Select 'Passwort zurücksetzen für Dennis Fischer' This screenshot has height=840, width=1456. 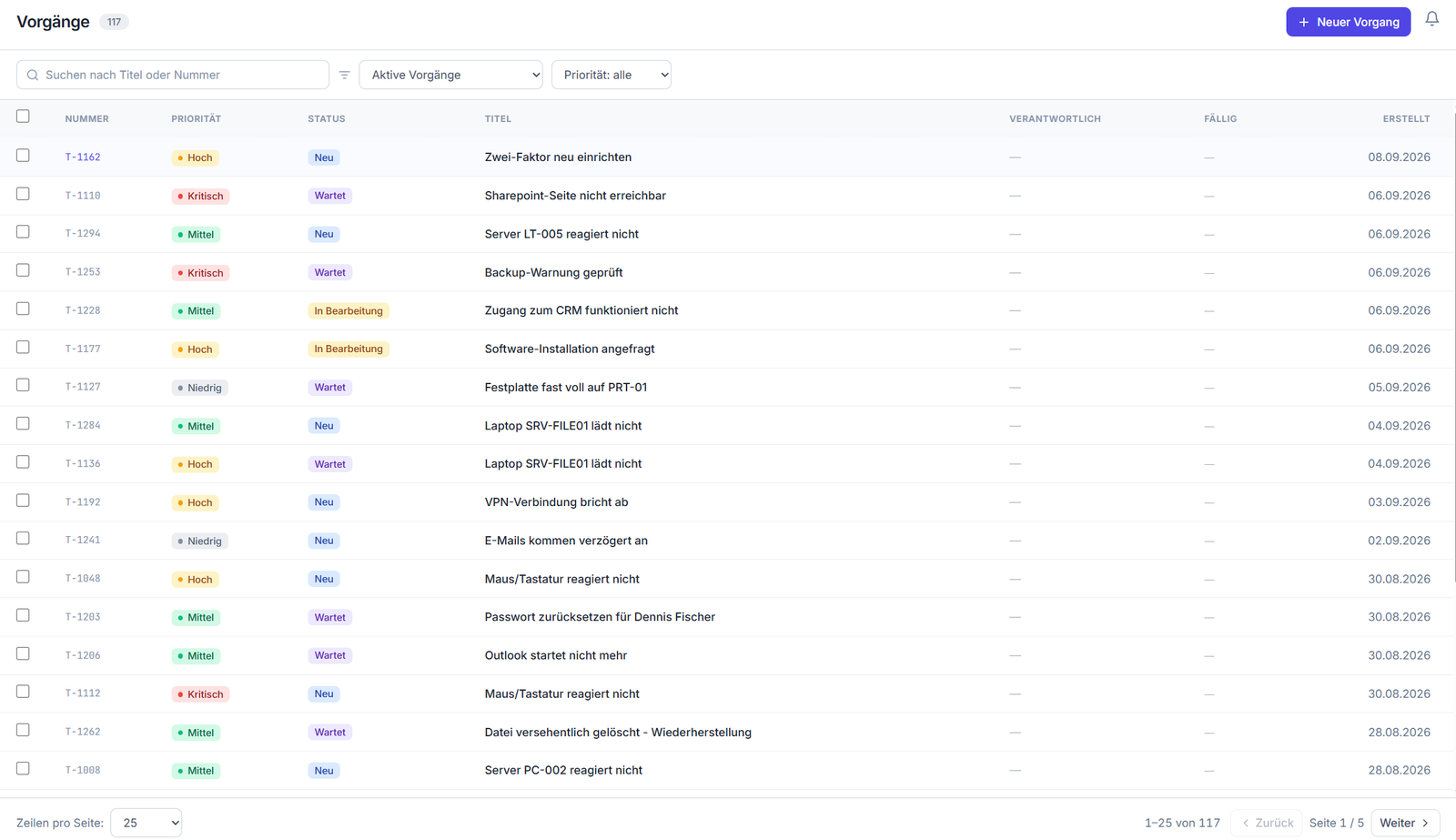tap(600, 617)
